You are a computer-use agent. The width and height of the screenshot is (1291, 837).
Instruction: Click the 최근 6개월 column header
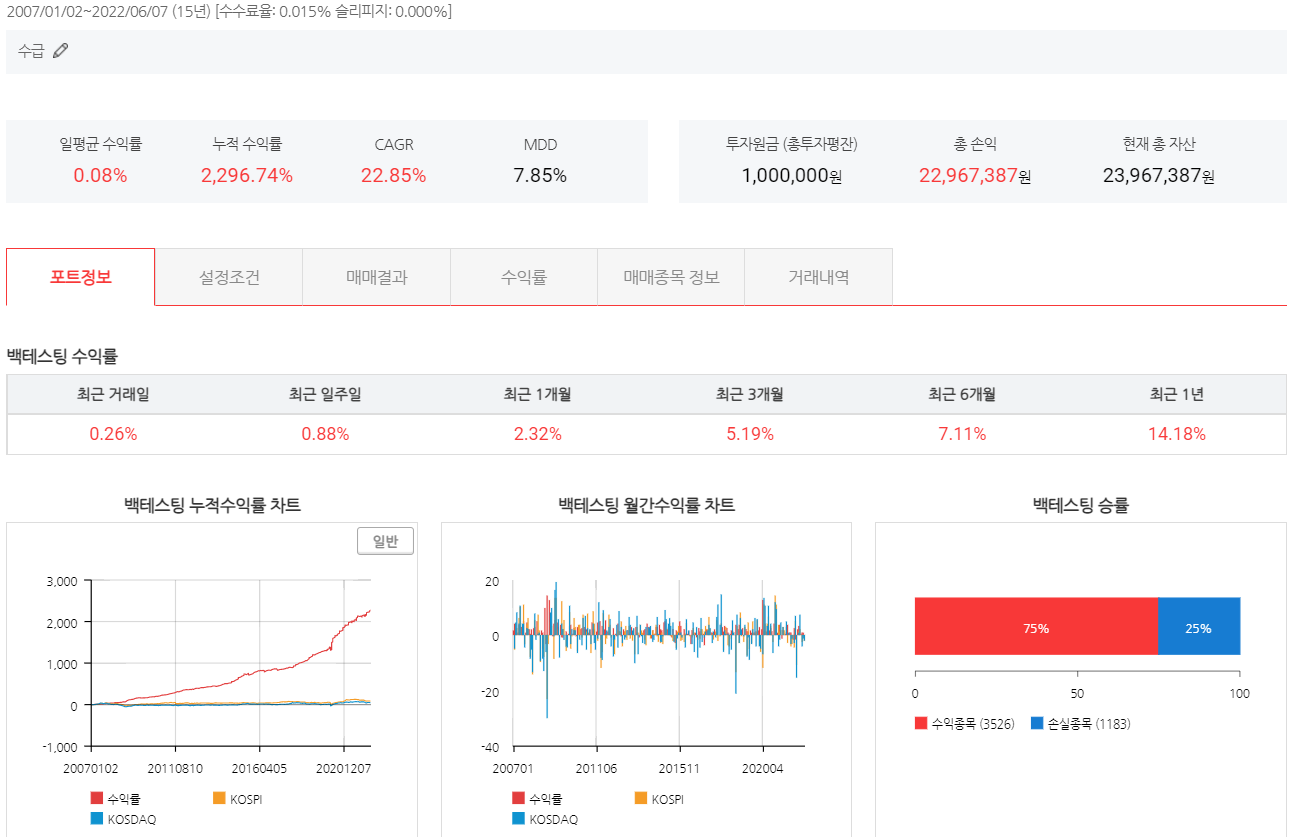click(x=962, y=394)
